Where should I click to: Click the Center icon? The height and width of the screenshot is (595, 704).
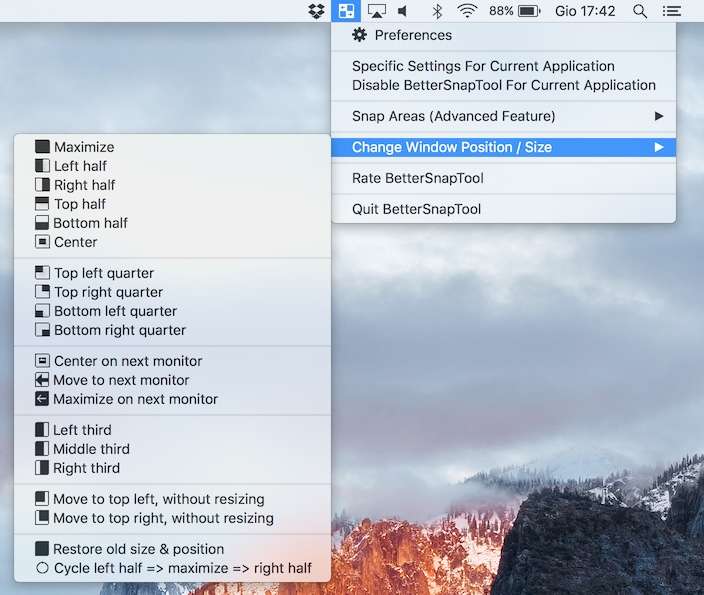(42, 242)
